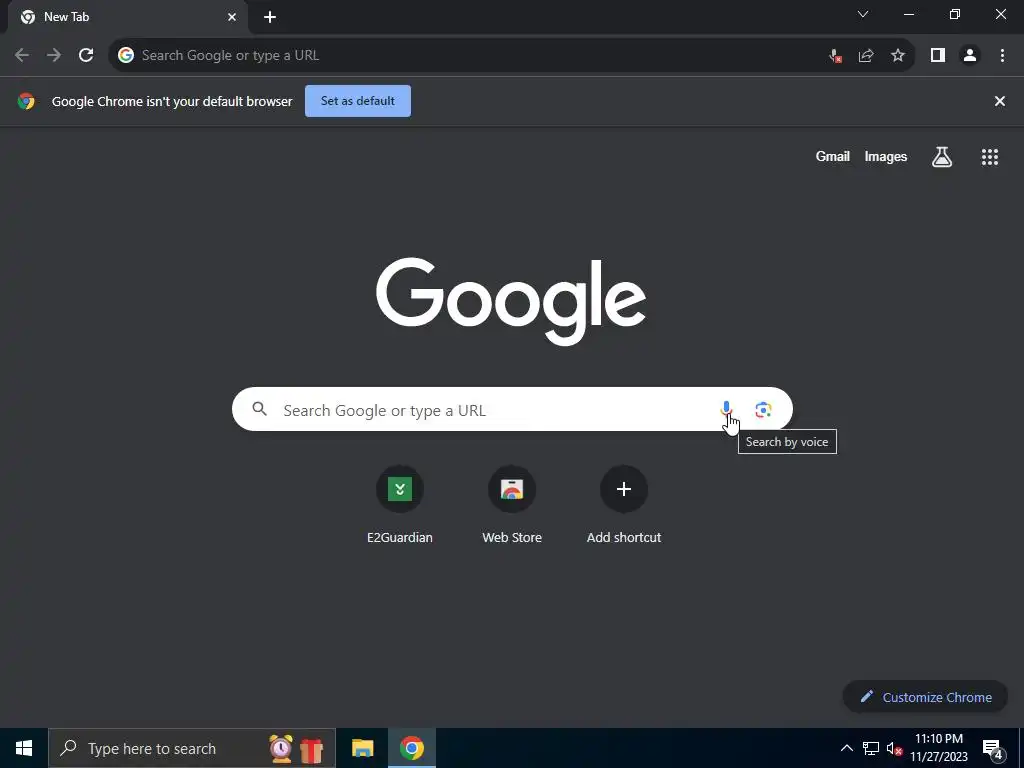1024x768 pixels.
Task: Open Chrome's three-dot menu
Action: pos(1002,56)
